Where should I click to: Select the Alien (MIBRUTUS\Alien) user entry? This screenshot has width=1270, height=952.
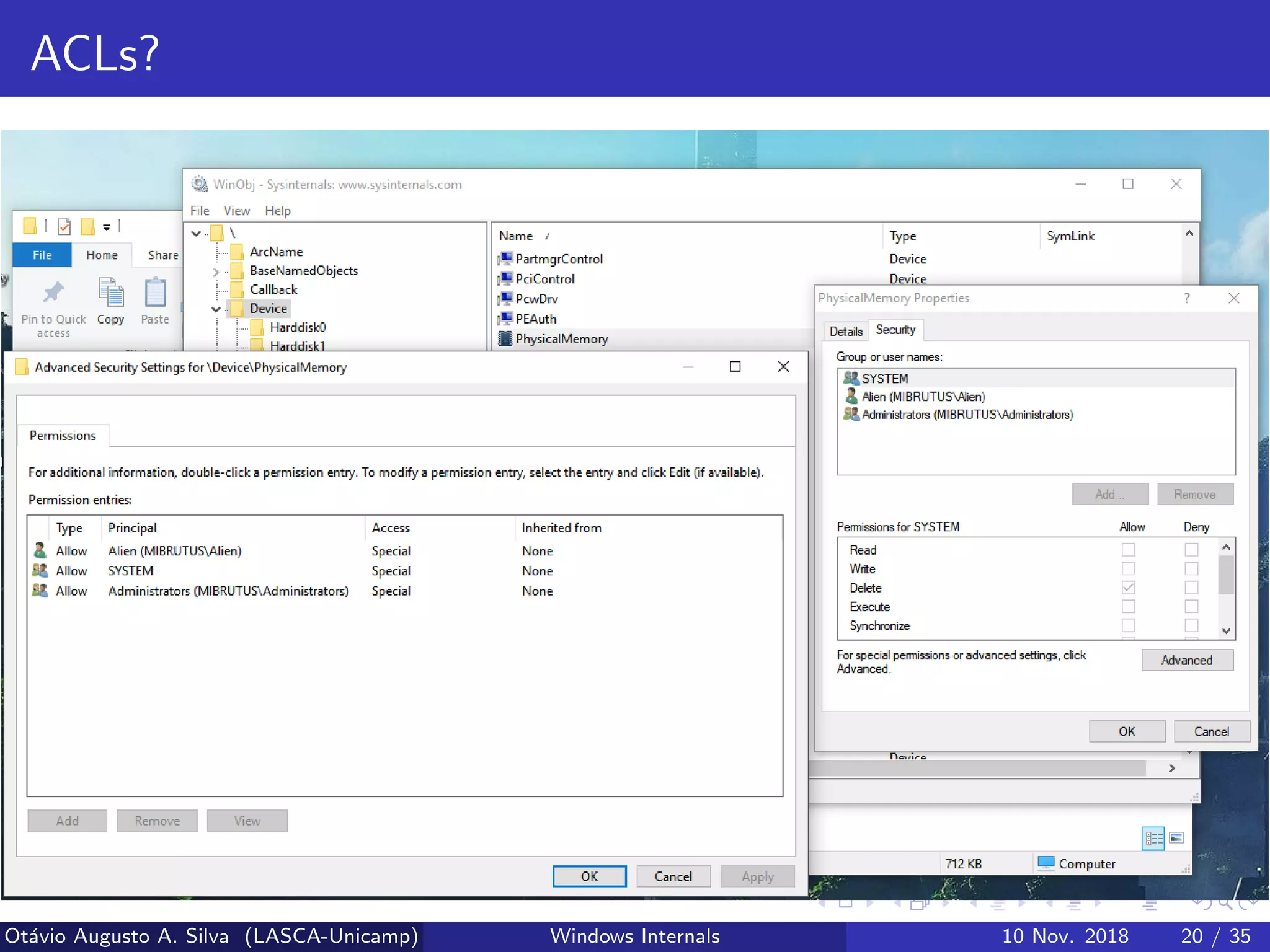click(x=923, y=397)
